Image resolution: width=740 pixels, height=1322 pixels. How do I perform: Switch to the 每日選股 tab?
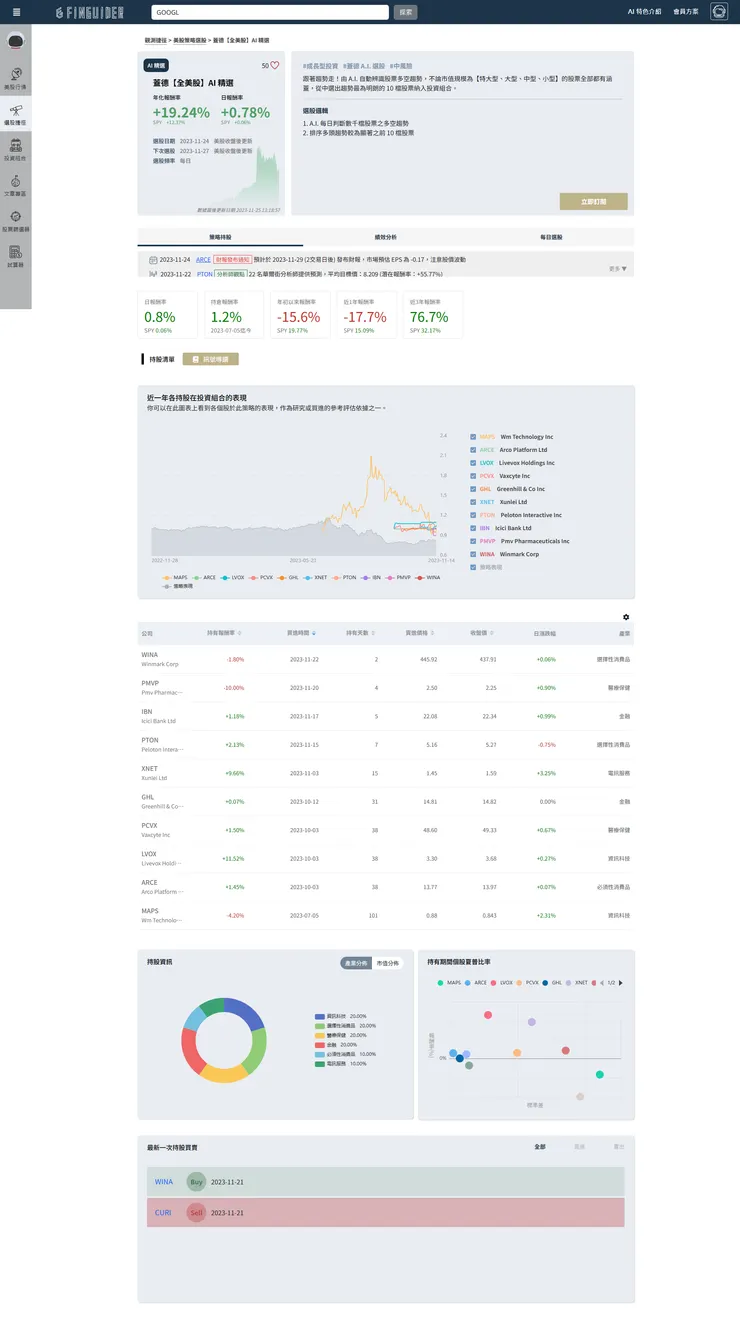(551, 237)
